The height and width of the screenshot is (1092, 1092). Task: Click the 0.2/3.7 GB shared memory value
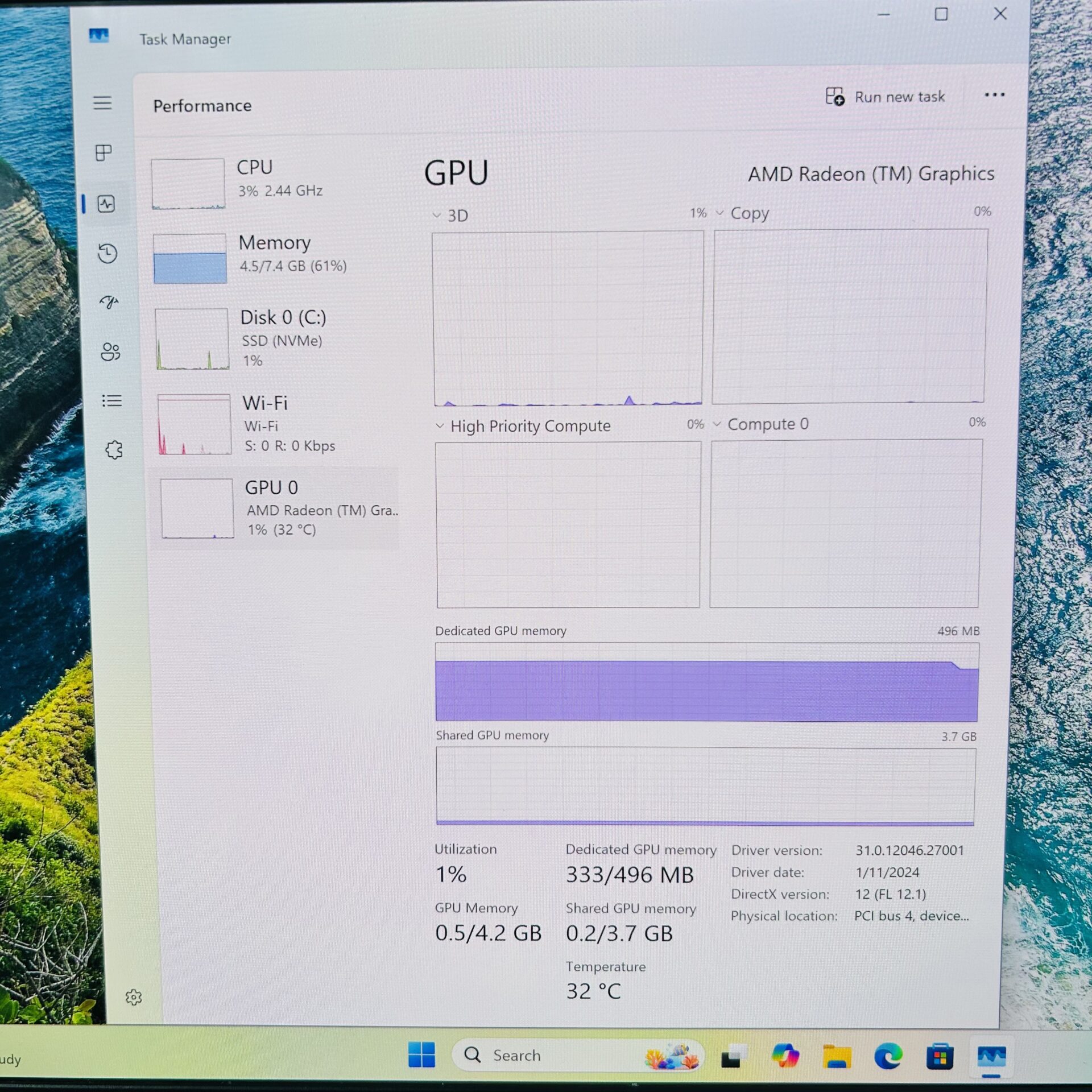[619, 933]
